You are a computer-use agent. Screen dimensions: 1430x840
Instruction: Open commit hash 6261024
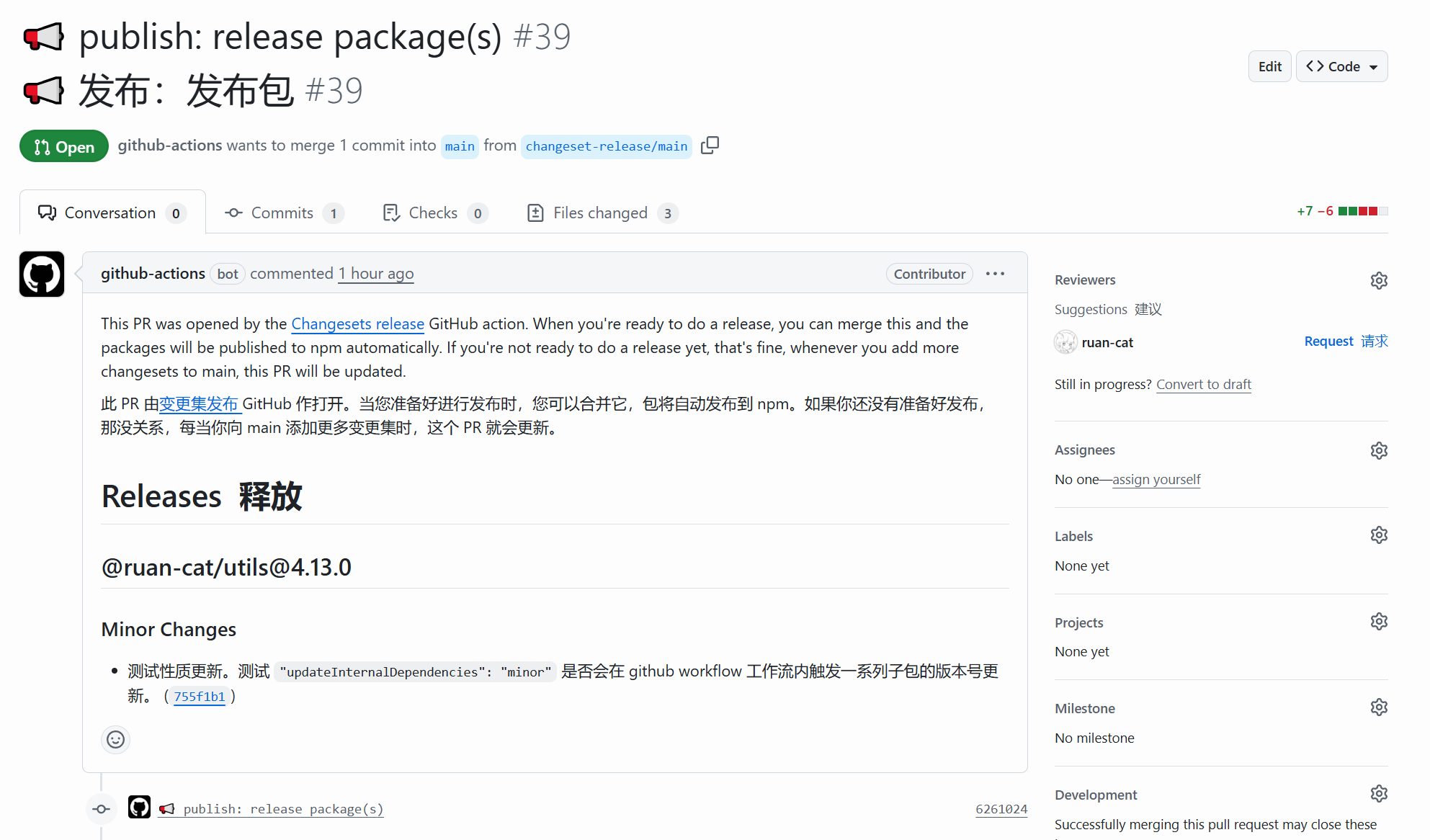1001,809
